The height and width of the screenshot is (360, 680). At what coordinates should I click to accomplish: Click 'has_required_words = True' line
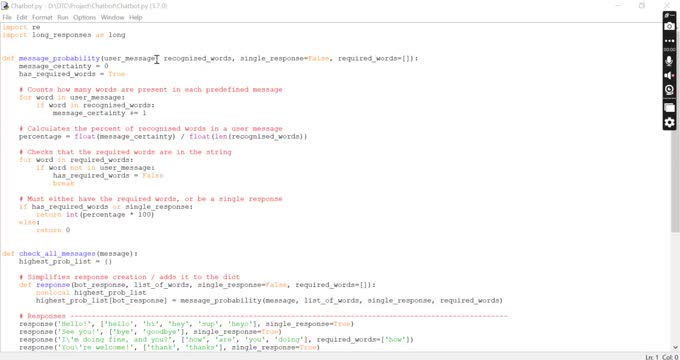(x=72, y=74)
